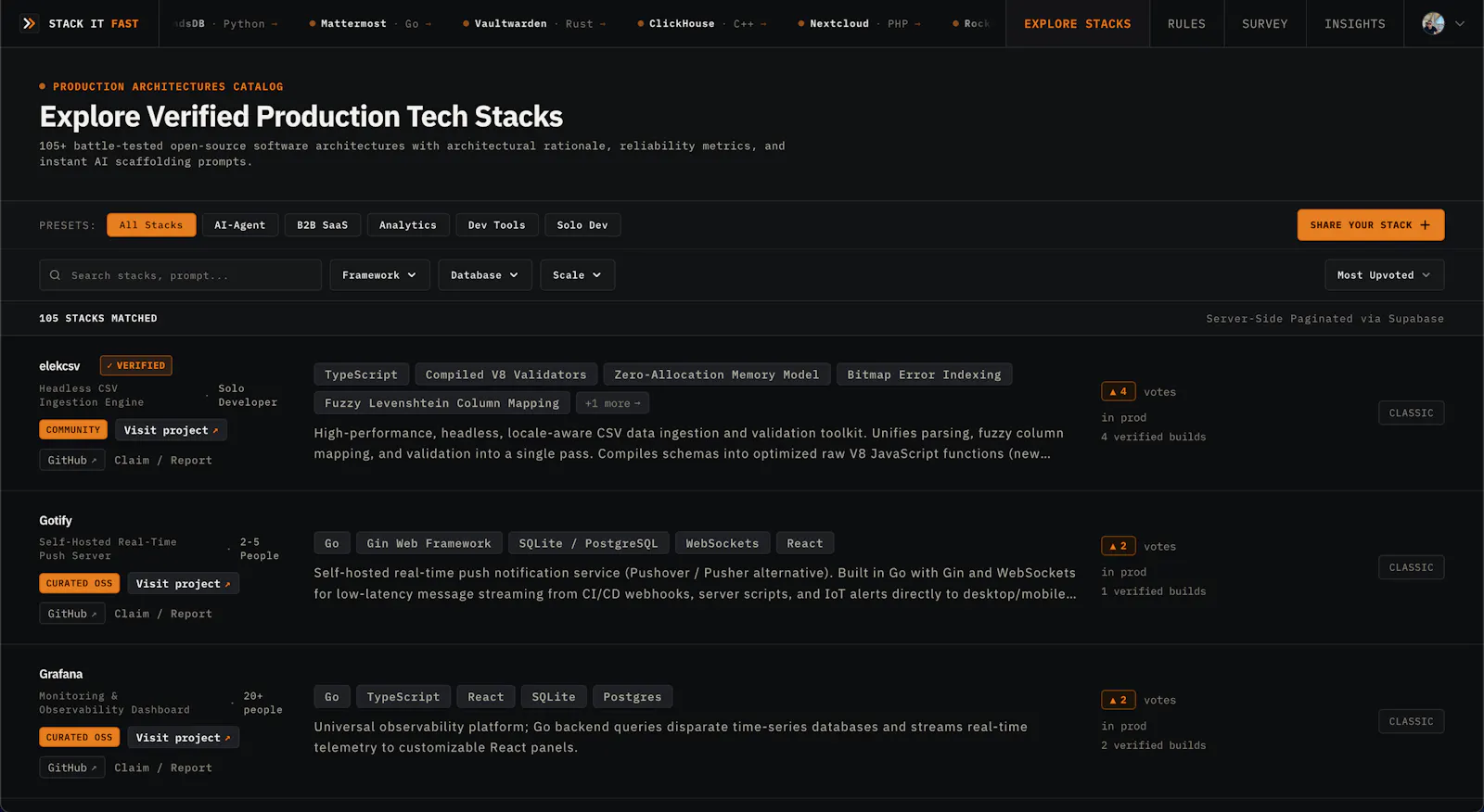This screenshot has height=812, width=1484.
Task: Click the WebSockets tag on Gotify
Action: tap(722, 543)
